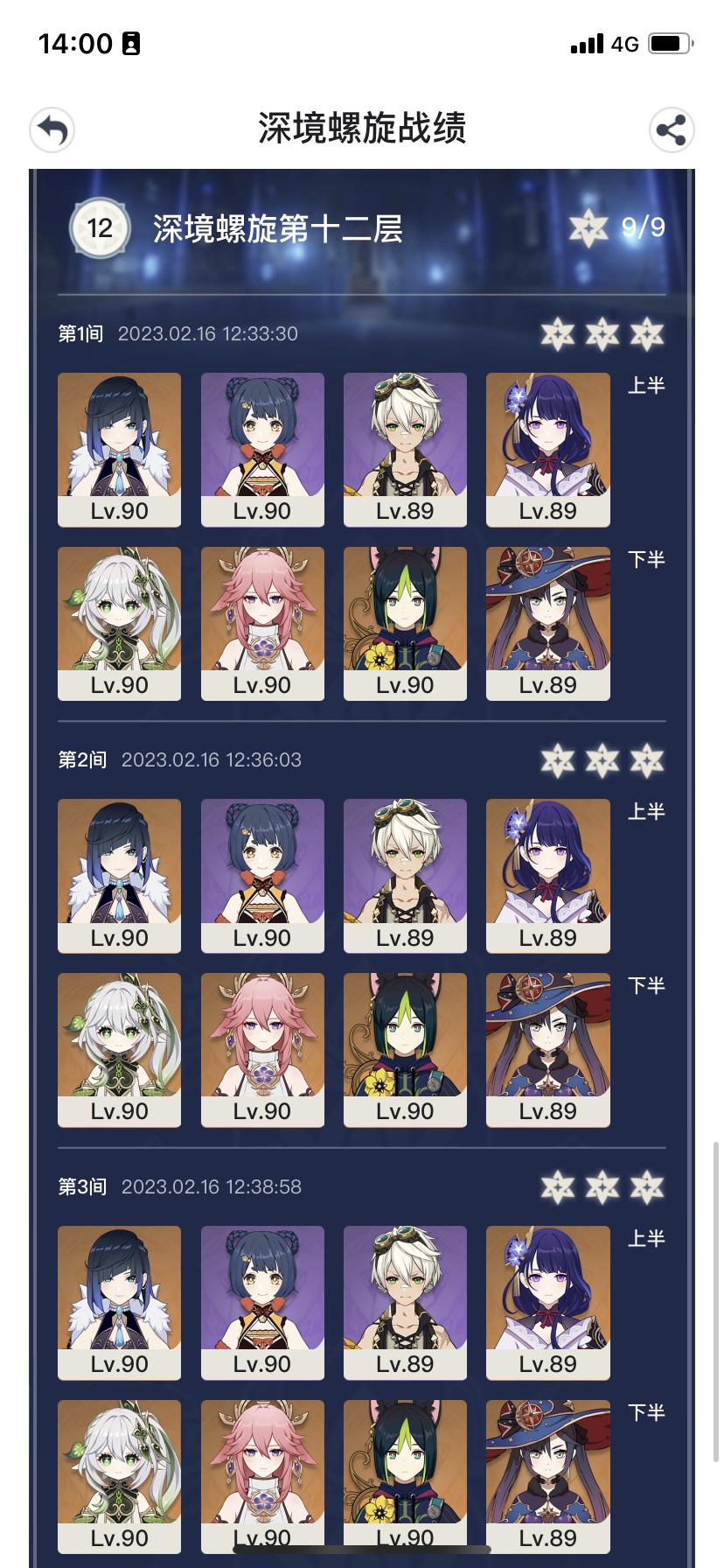Tap the battery icon in status bar
724x1568 pixels.
coord(671,43)
